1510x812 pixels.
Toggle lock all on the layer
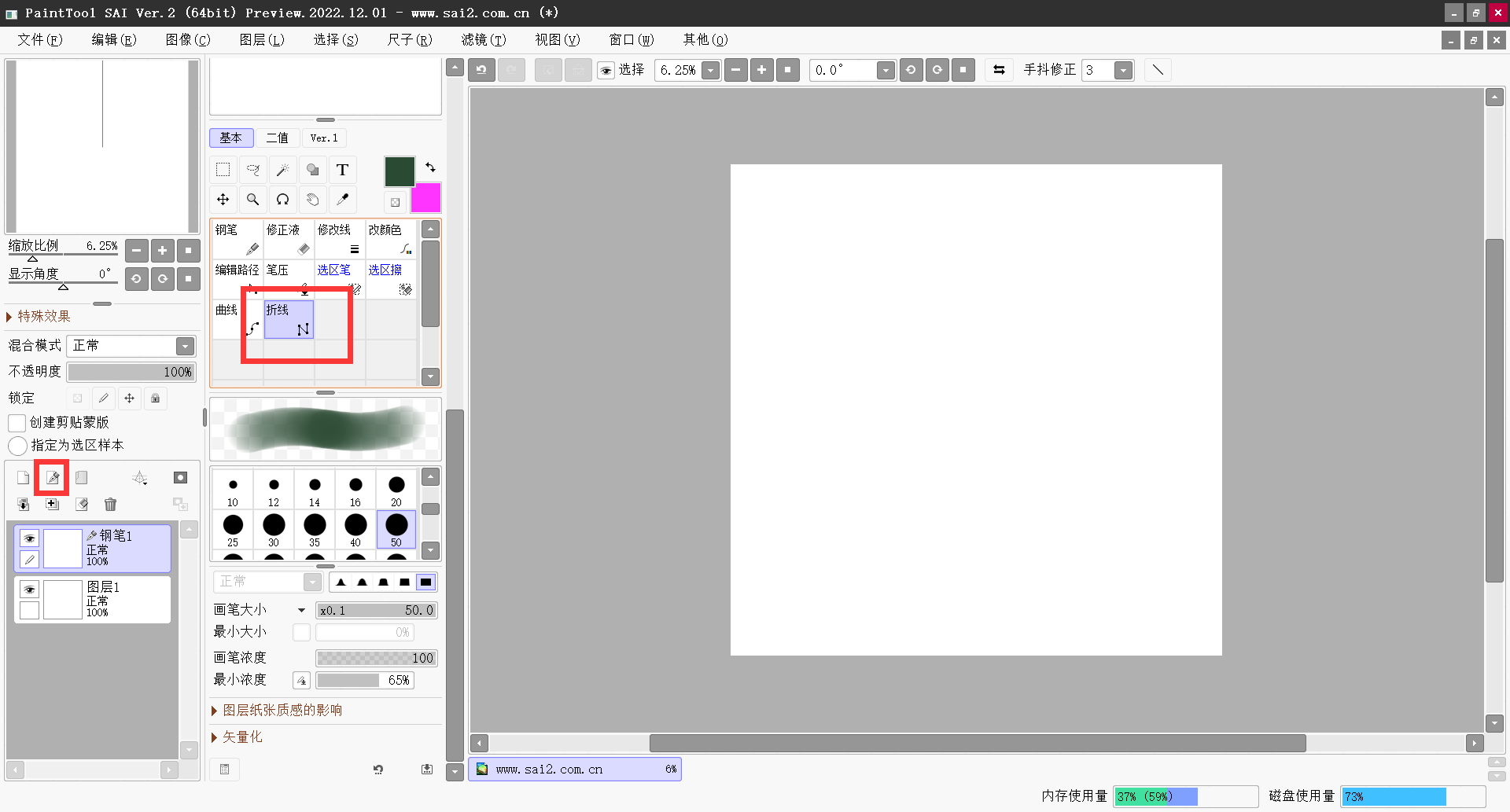tap(156, 399)
